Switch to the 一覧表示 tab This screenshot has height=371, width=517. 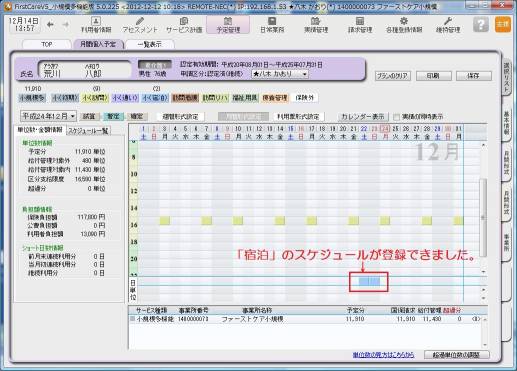point(150,44)
